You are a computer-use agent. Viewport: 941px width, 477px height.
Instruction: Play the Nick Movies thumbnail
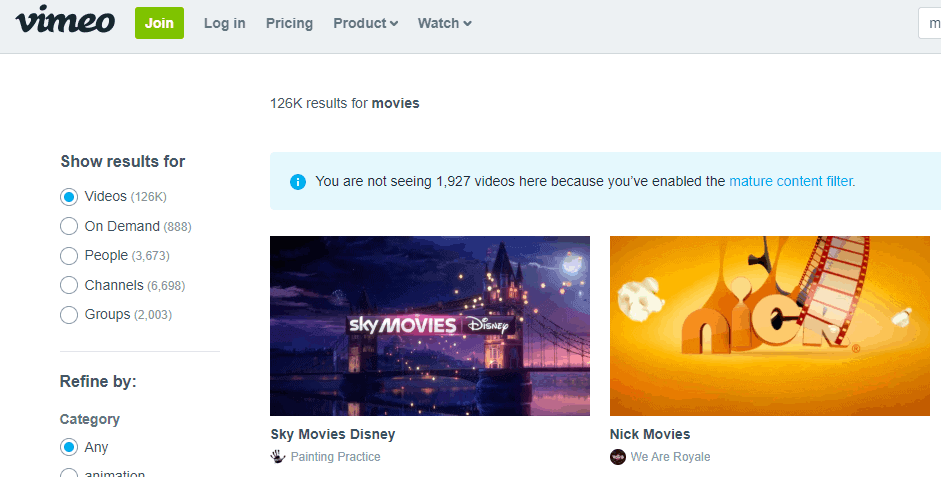click(770, 326)
